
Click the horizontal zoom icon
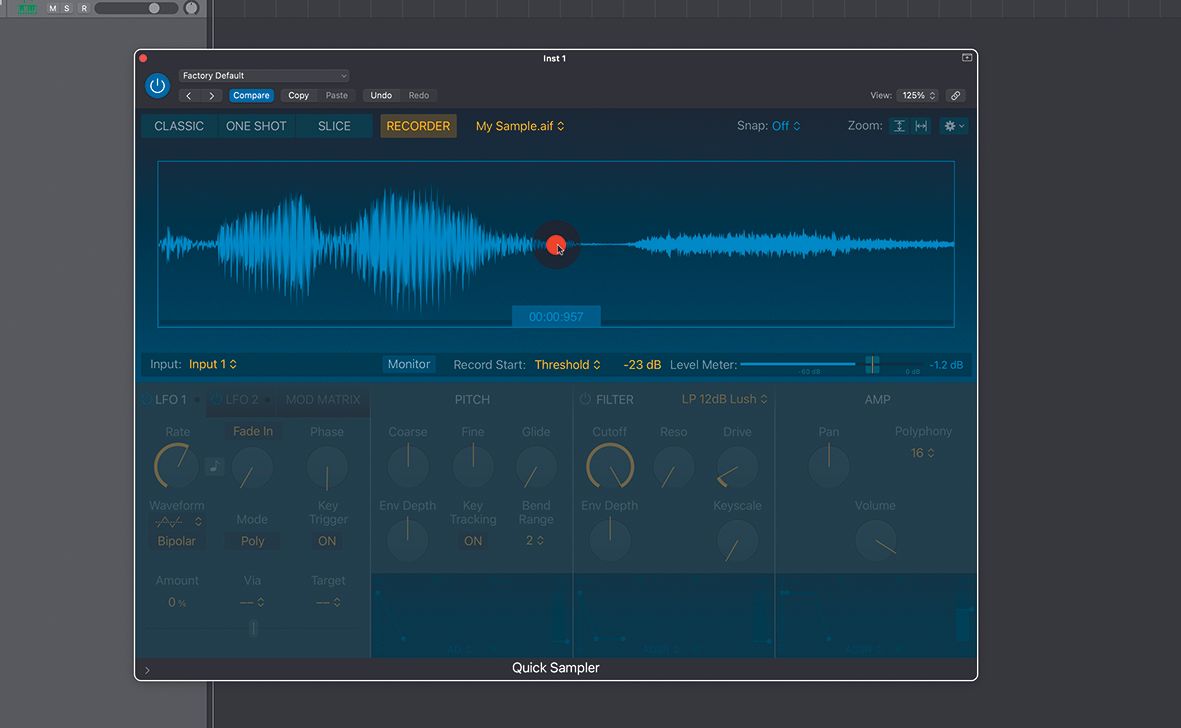[x=921, y=126]
